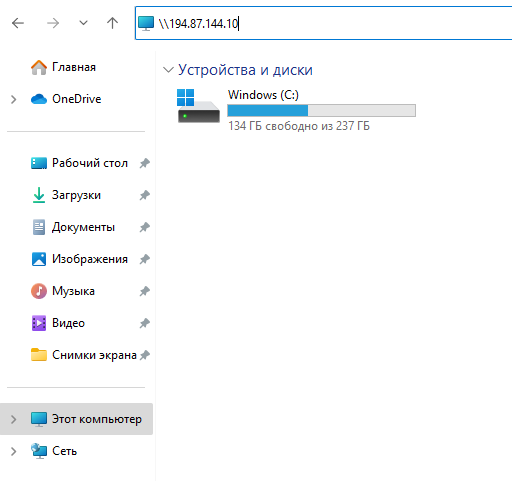
Task: Go up one folder level
Action: [x=112, y=23]
